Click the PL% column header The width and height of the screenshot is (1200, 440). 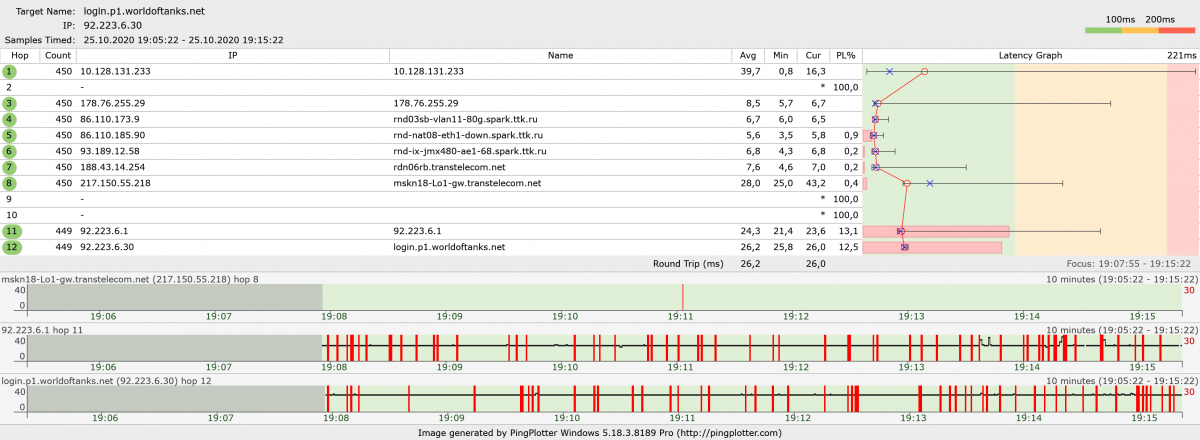[846, 56]
